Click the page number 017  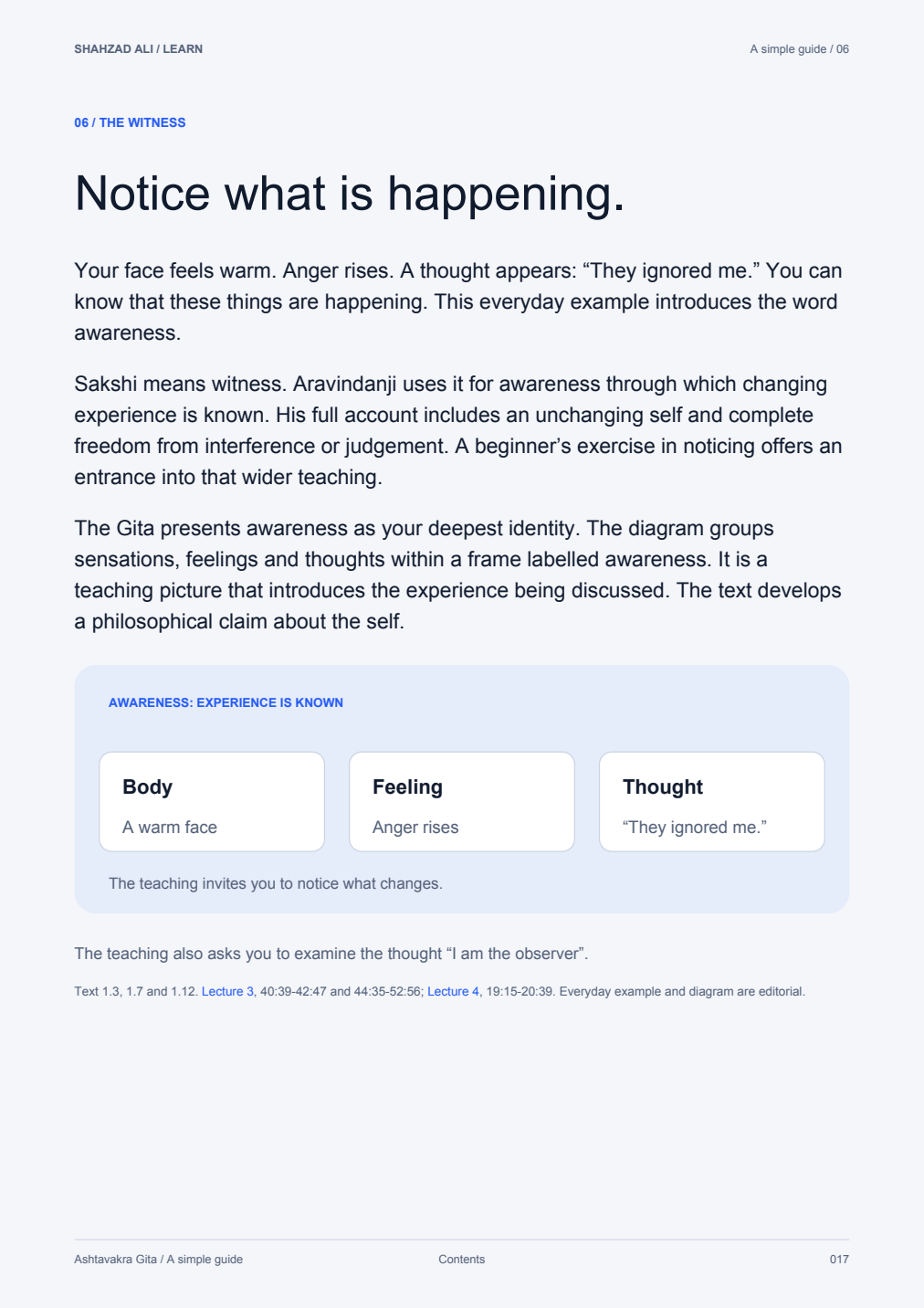[839, 1259]
